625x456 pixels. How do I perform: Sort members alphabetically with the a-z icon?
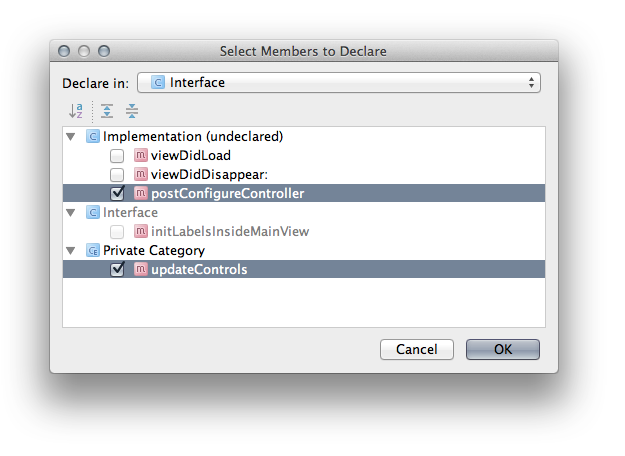pyautogui.click(x=76, y=111)
